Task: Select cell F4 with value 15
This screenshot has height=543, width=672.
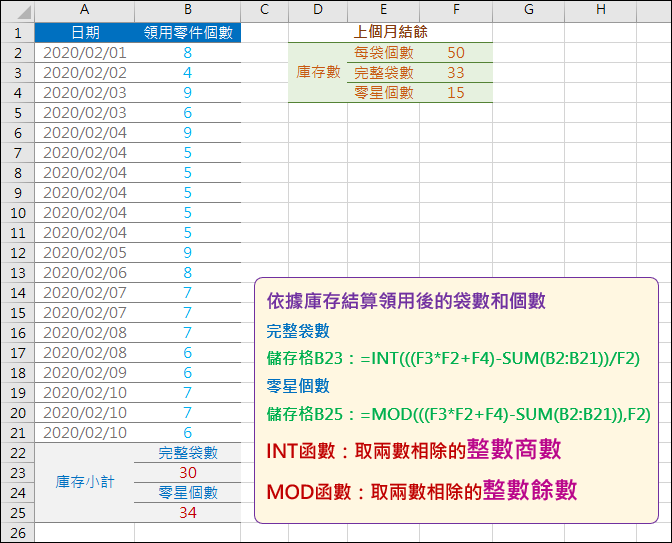Action: click(456, 93)
